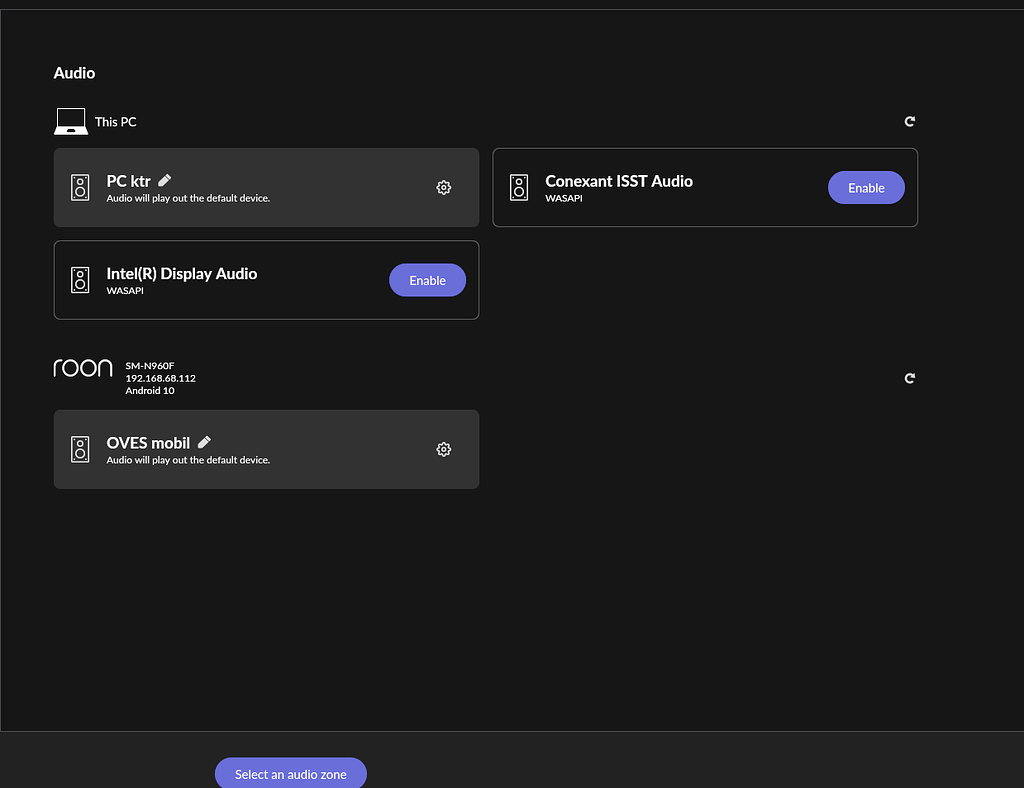Rename OVES mobil using the pencil icon
The image size is (1024, 788).
click(203, 441)
